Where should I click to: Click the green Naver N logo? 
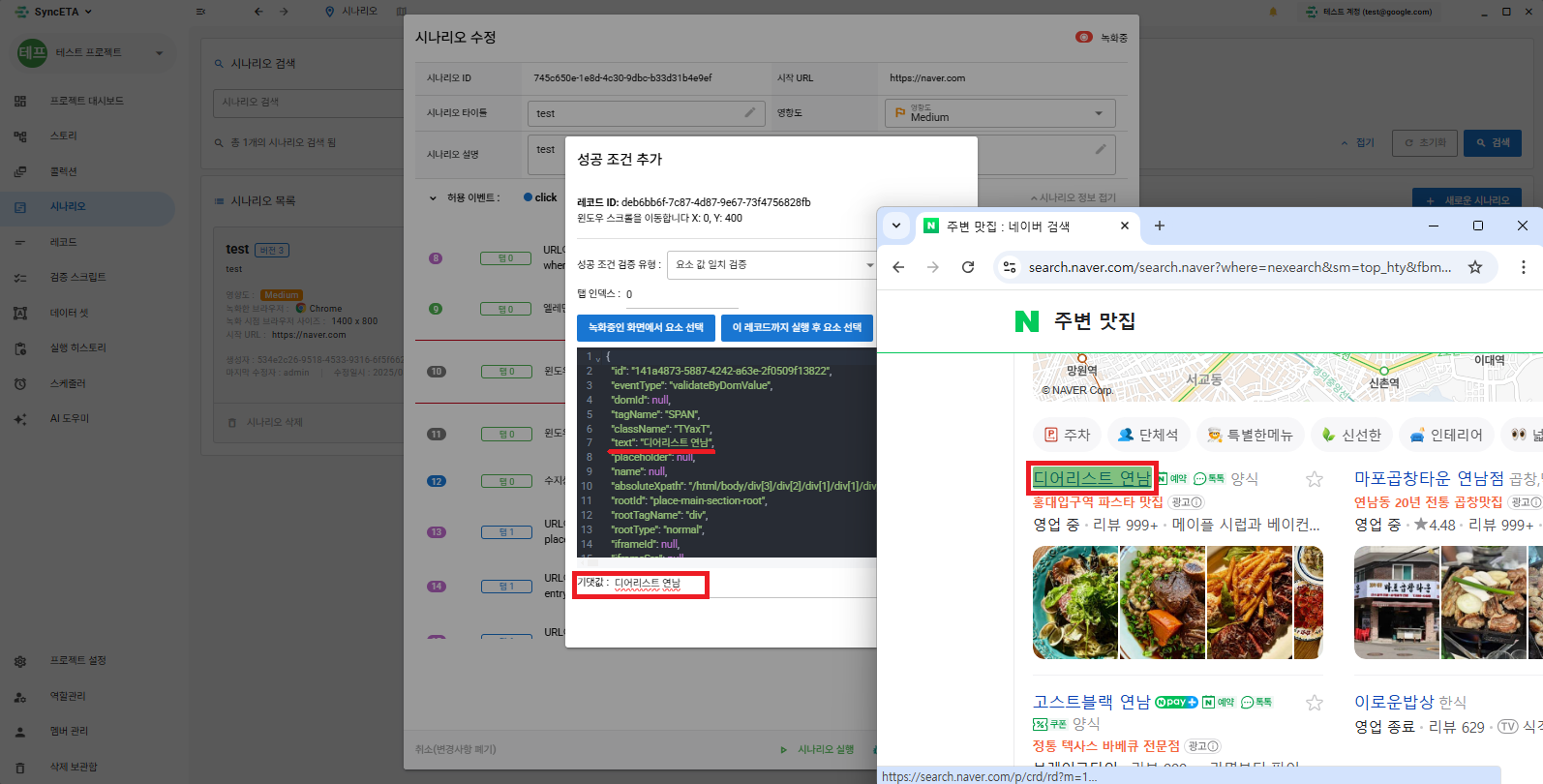(1027, 320)
